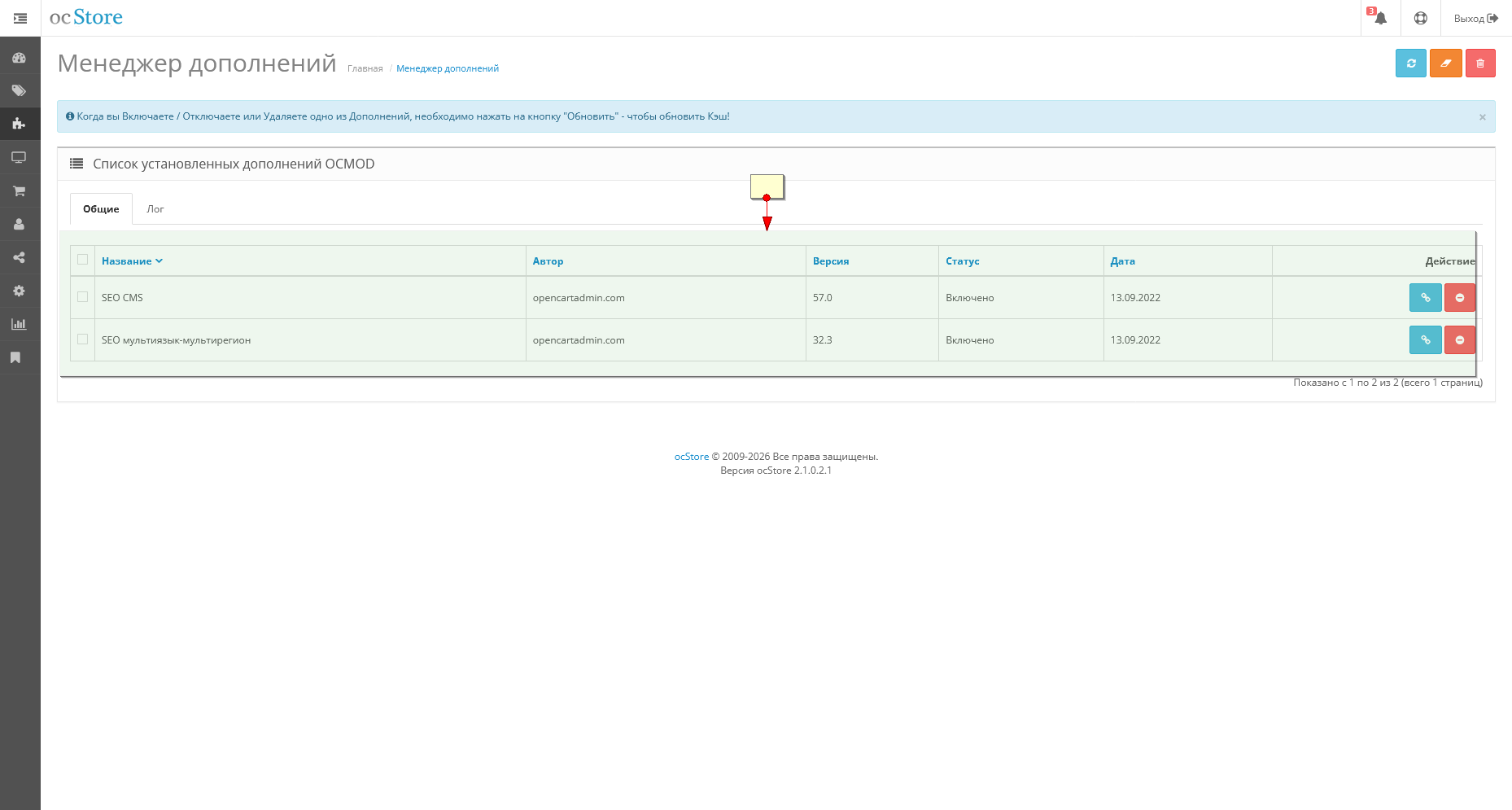Open the customers user icon in sidebar

coord(20,224)
